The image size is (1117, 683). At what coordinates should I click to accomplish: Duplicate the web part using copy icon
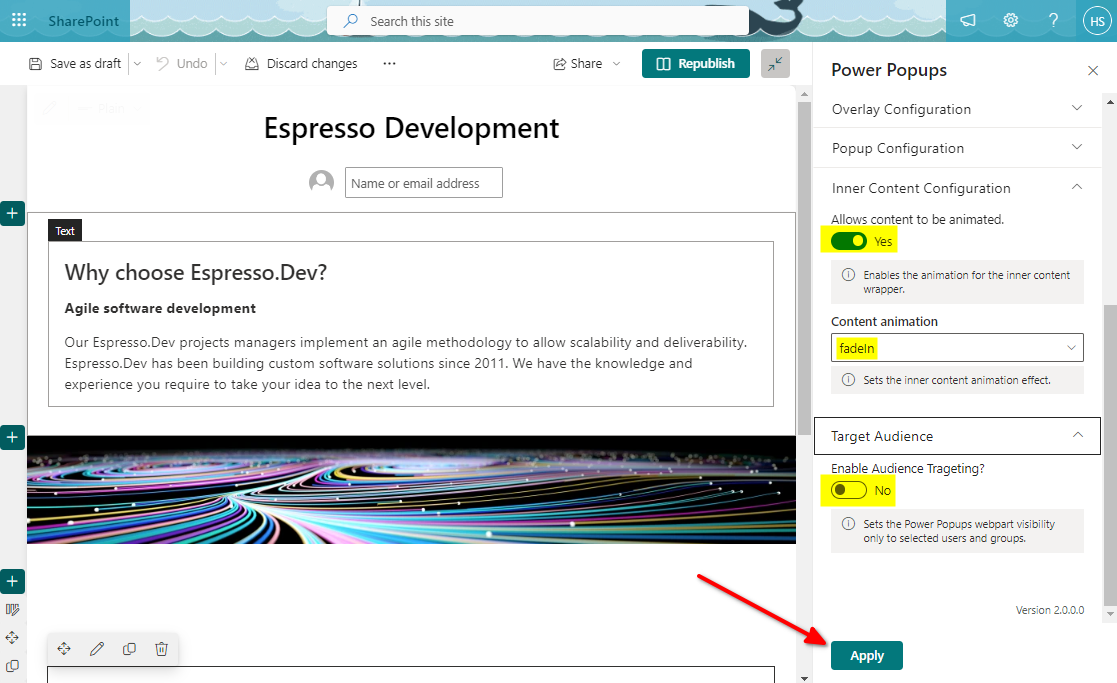[x=129, y=649]
